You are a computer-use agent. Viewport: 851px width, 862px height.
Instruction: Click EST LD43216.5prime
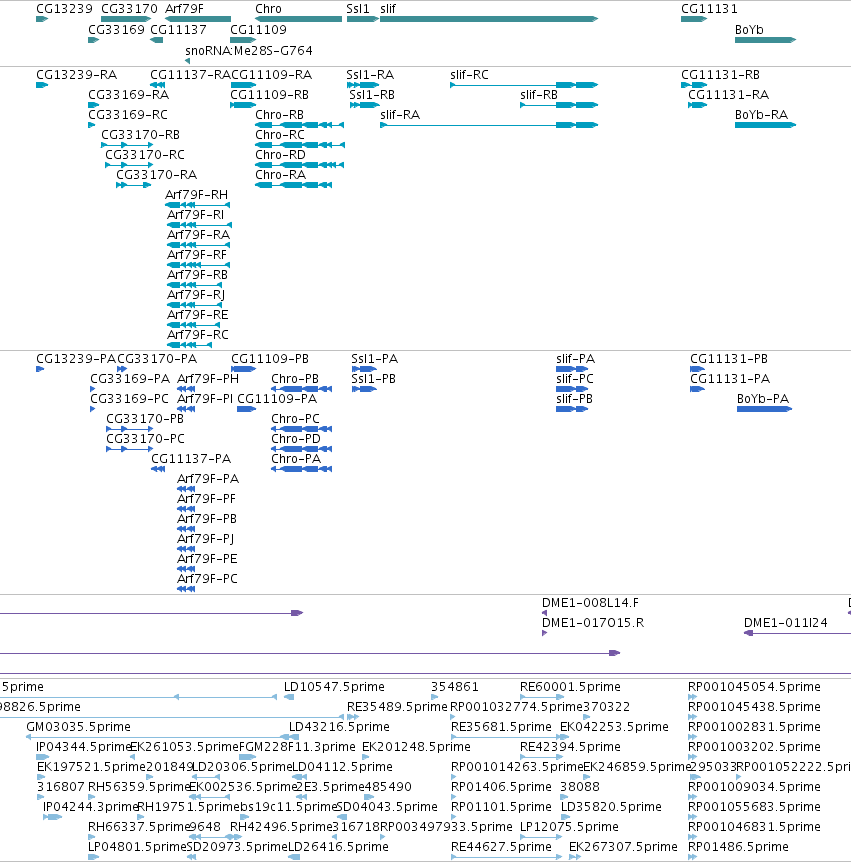[x=294, y=737]
